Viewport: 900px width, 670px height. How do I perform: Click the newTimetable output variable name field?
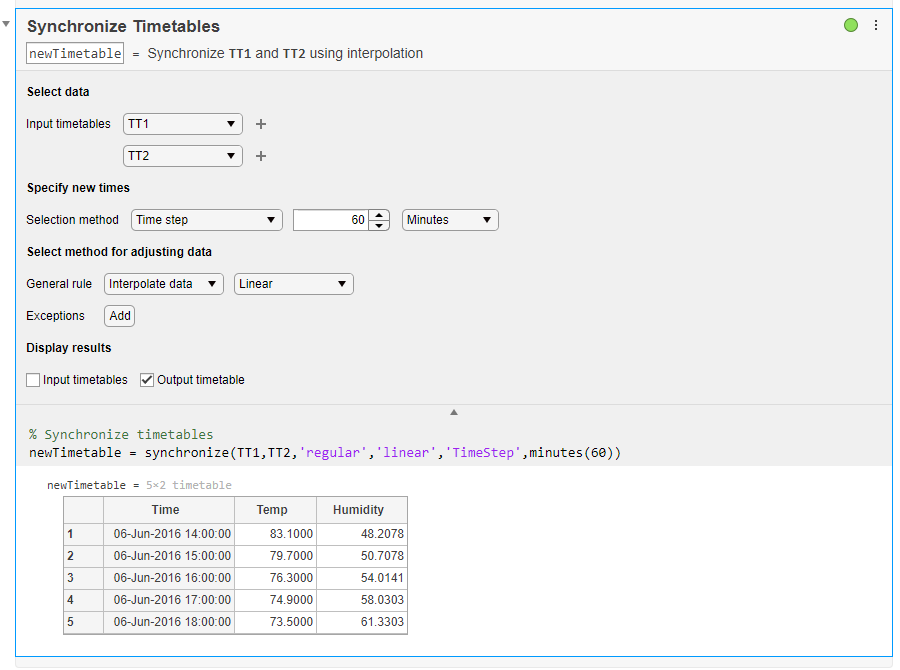pyautogui.click(x=76, y=53)
